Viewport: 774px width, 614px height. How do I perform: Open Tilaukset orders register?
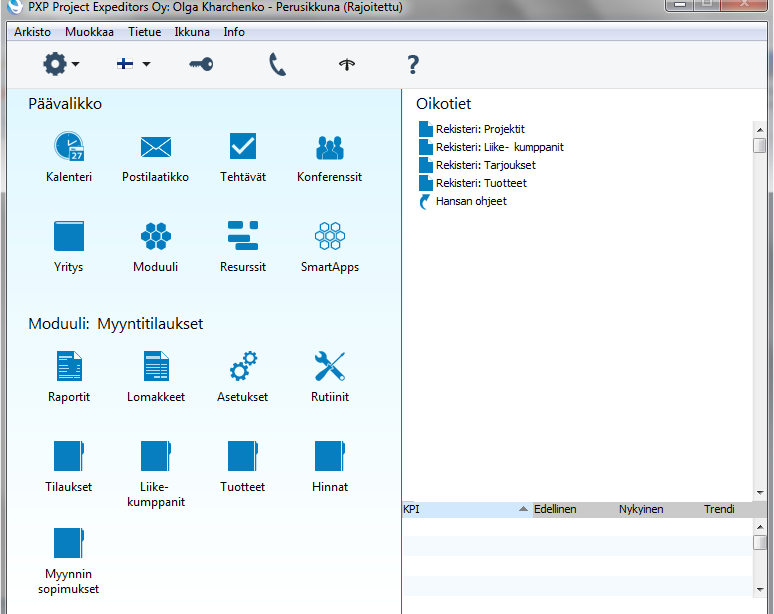point(69,456)
